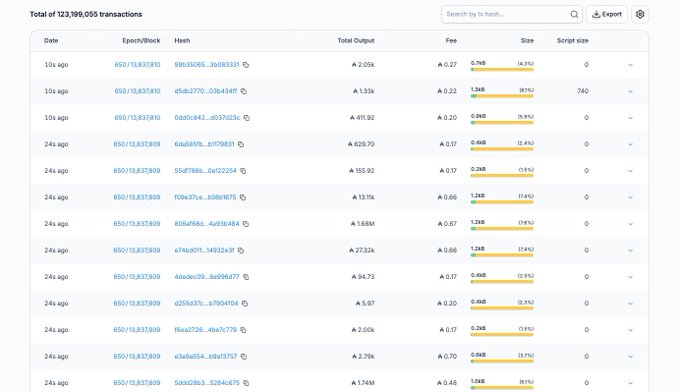Click the Hash column header
The image size is (680, 392).
coord(182,40)
